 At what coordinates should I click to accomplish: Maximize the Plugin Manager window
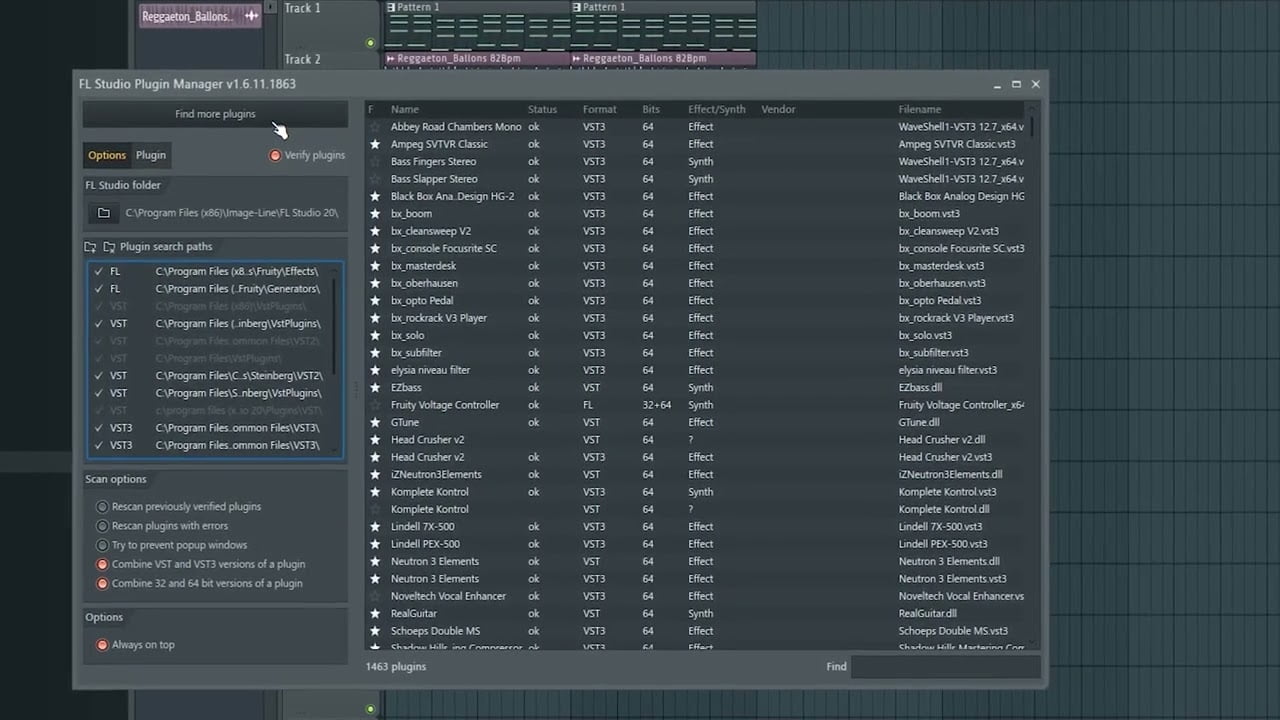1016,85
